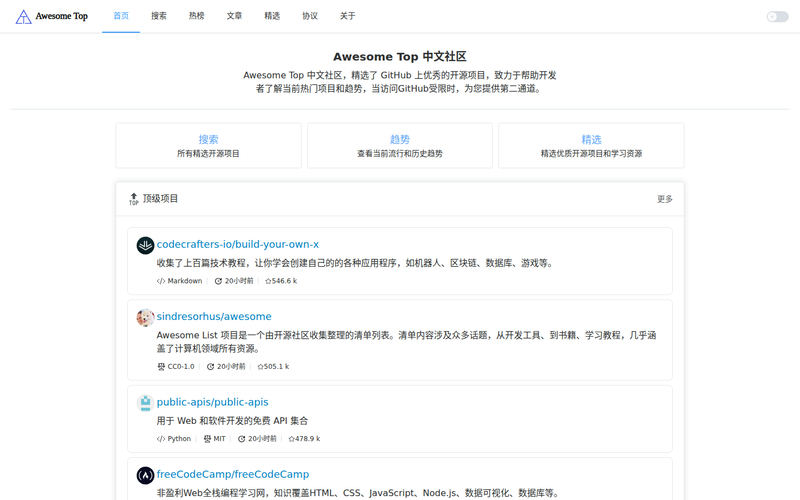The height and width of the screenshot is (500, 800).
Task: Click the freeCodeCamp avatar icon
Action: [145, 475]
